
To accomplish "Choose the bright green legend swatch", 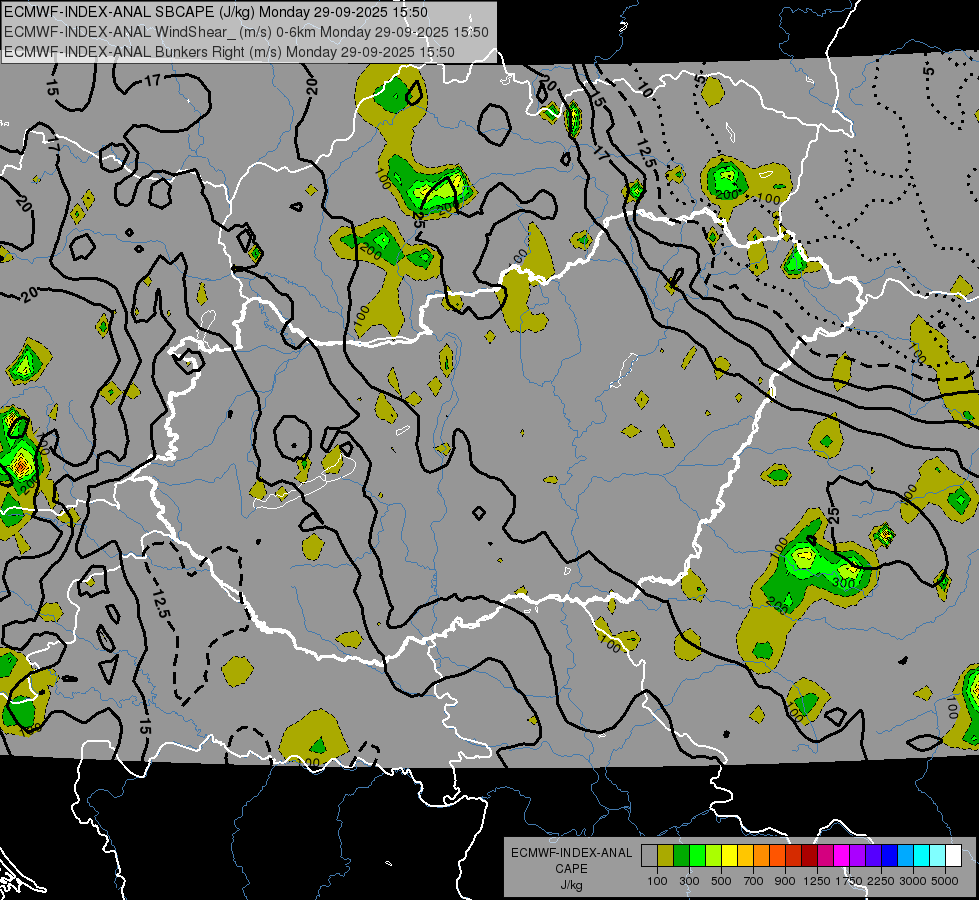I will pos(697,855).
